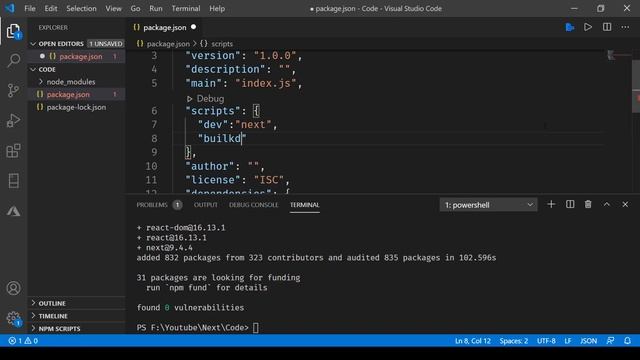The height and width of the screenshot is (360, 640).
Task: Open the editor More Actions ellipsis
Action: [x=625, y=27]
